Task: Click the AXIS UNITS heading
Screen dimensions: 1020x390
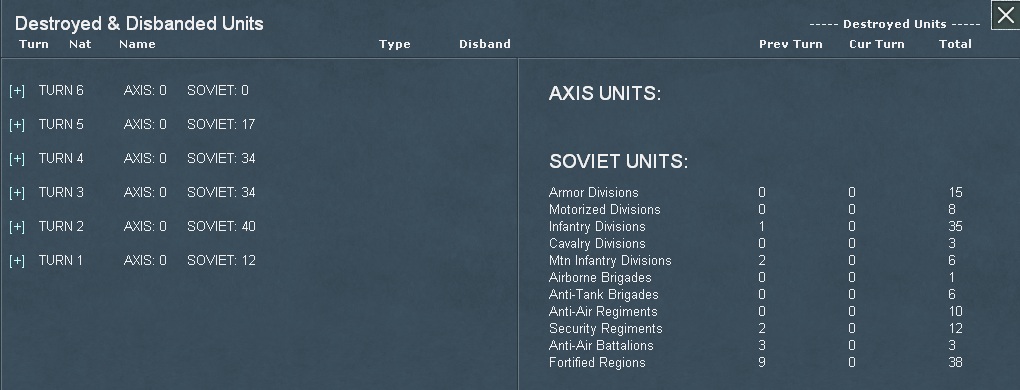Action: click(x=604, y=94)
